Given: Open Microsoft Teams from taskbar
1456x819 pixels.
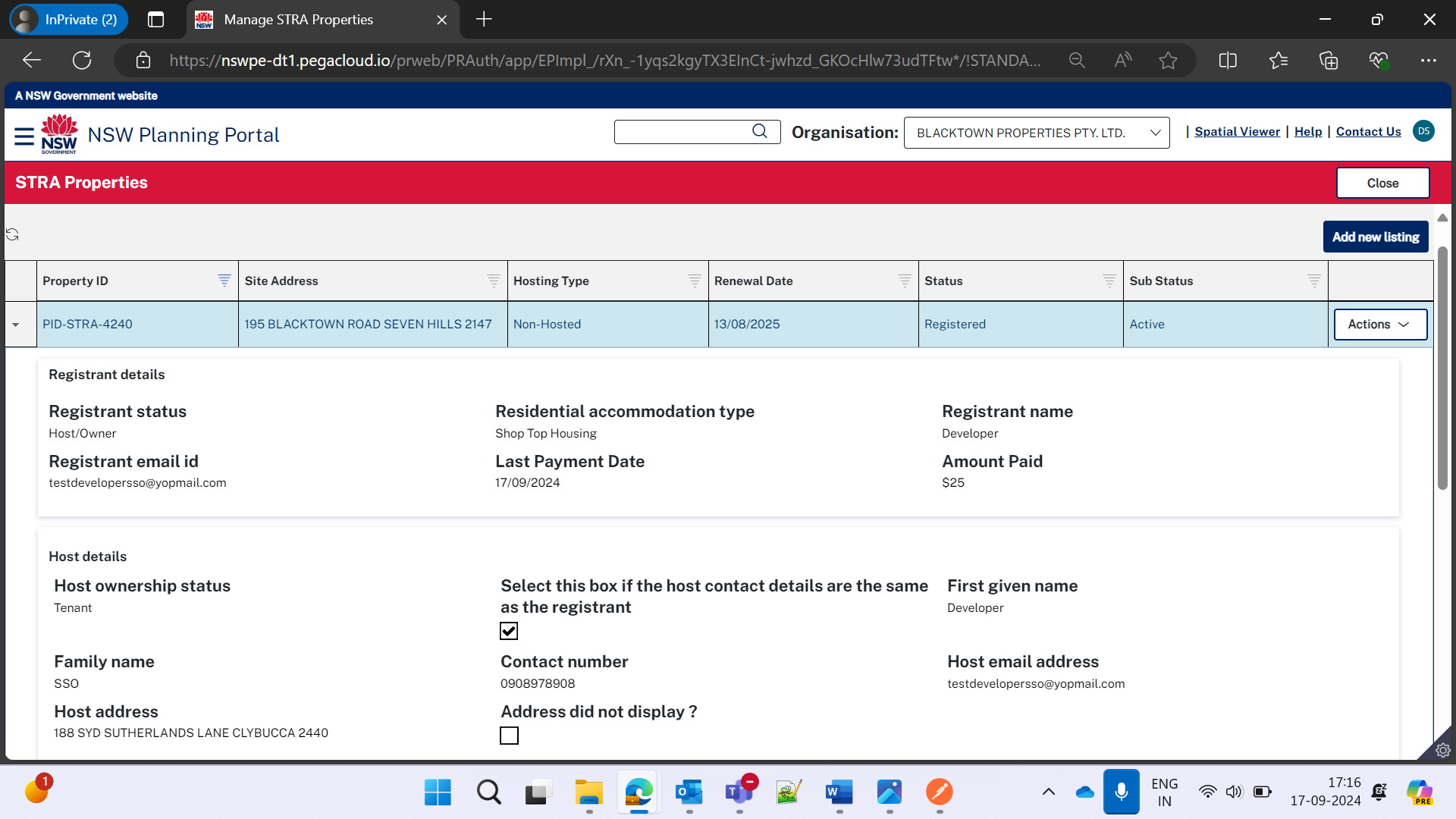Looking at the screenshot, I should [x=739, y=792].
